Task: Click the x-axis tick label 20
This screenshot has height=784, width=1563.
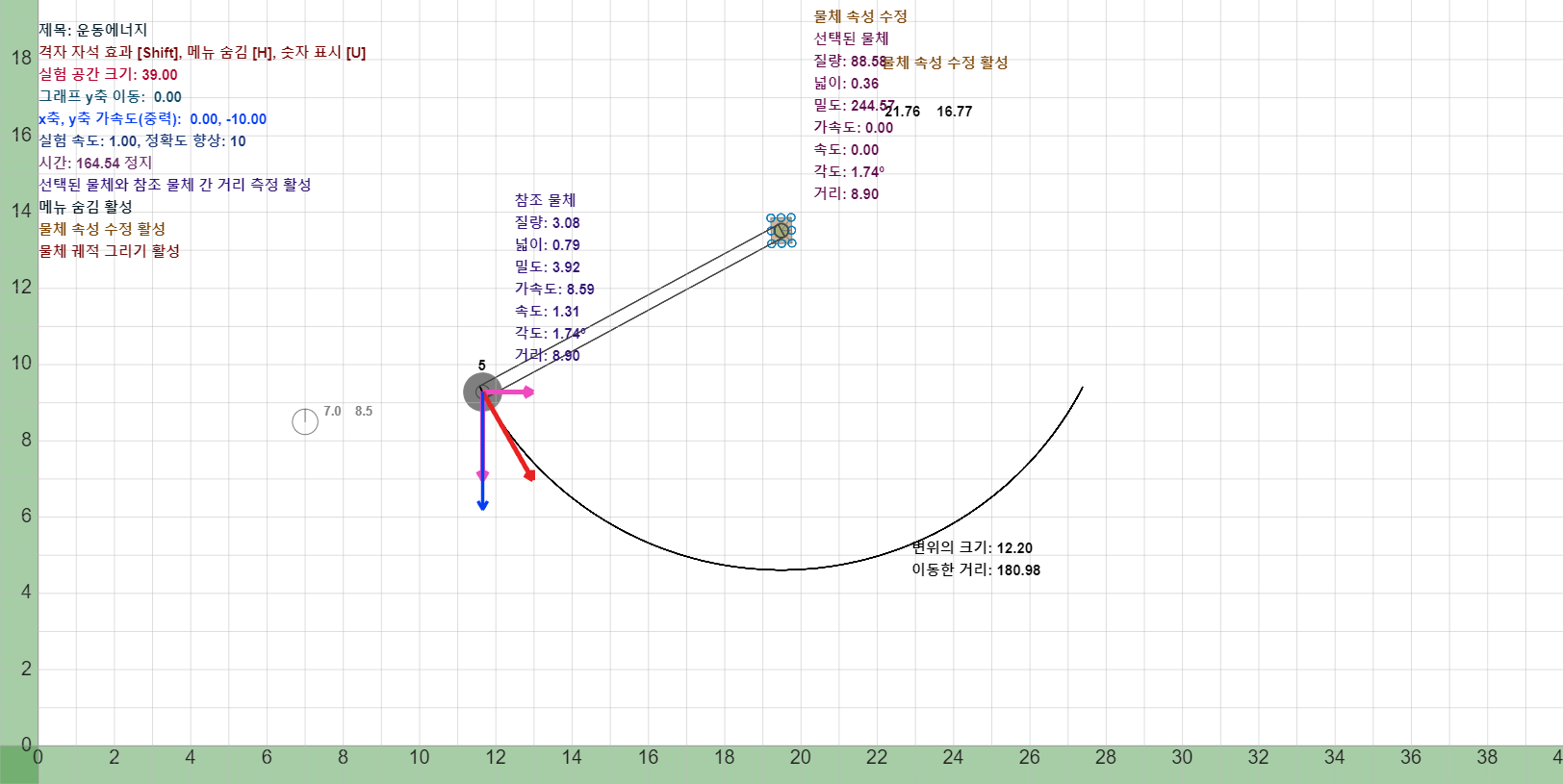Action: (x=800, y=757)
